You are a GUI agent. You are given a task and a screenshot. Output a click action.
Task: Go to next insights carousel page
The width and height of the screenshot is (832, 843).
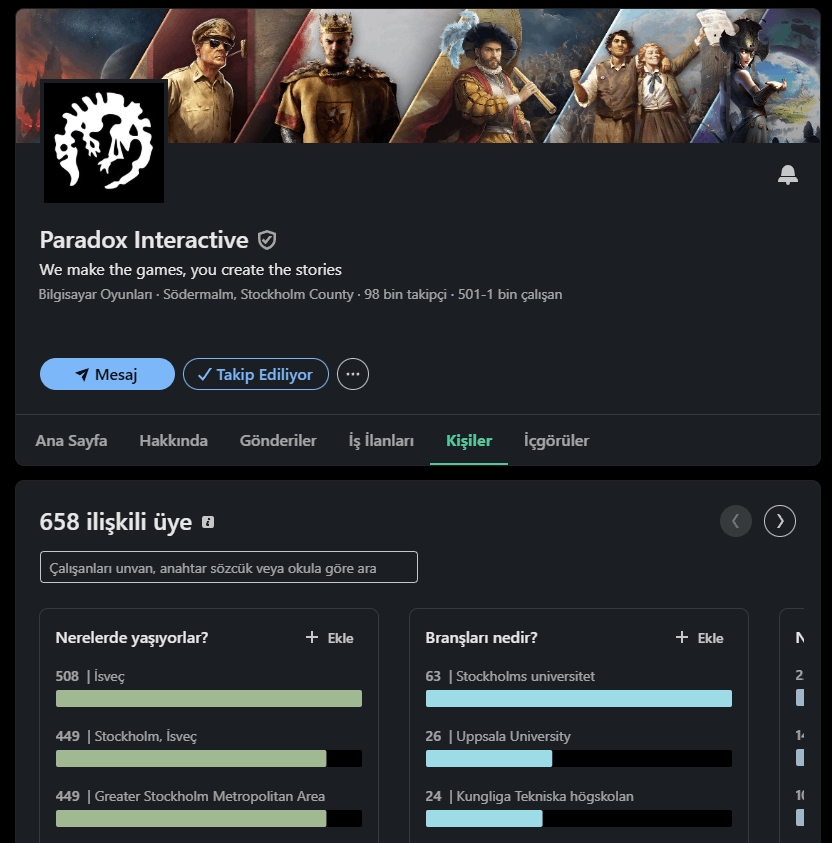click(x=780, y=521)
